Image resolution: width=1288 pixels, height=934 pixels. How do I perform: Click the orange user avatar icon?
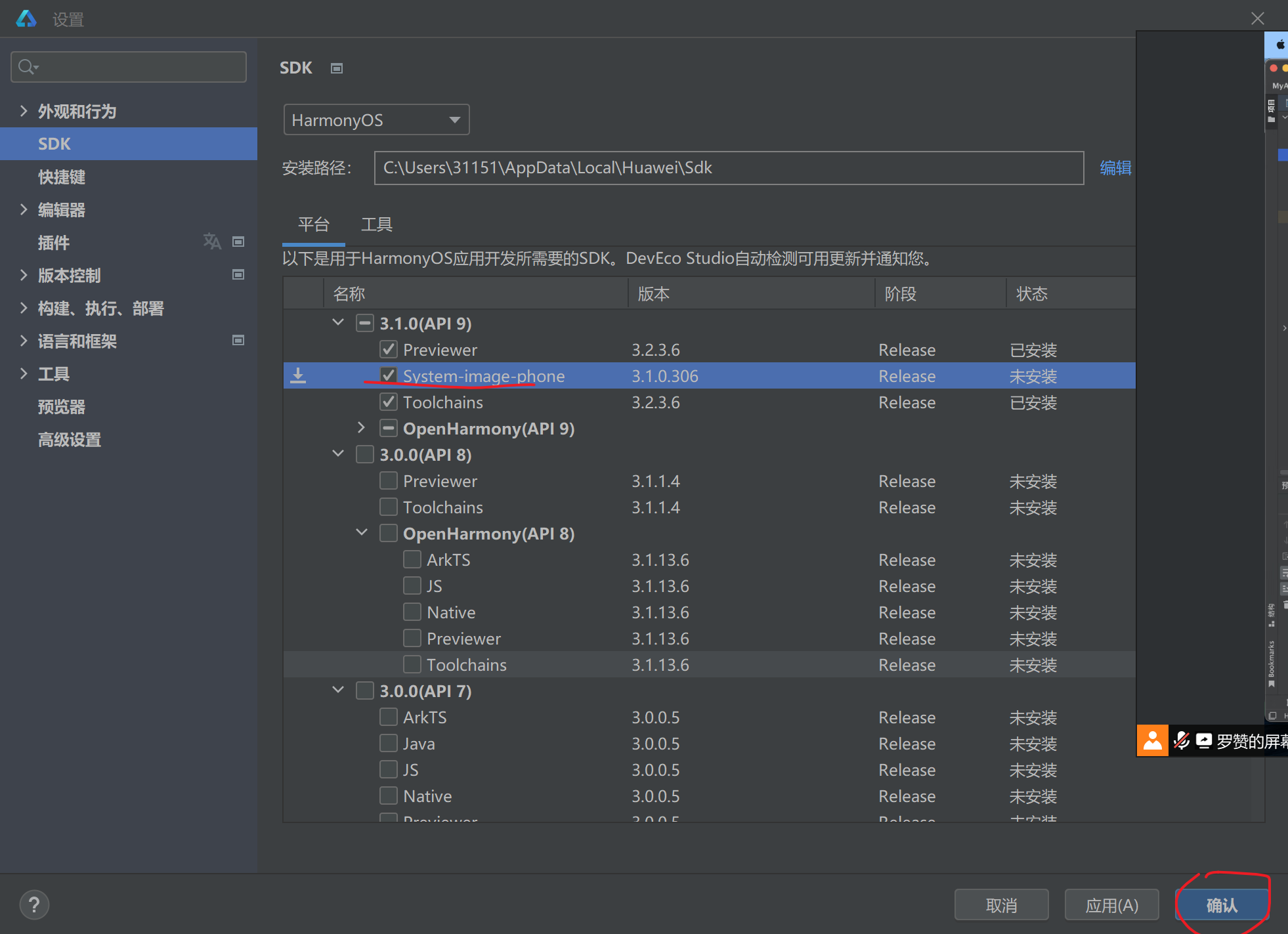[x=1152, y=741]
